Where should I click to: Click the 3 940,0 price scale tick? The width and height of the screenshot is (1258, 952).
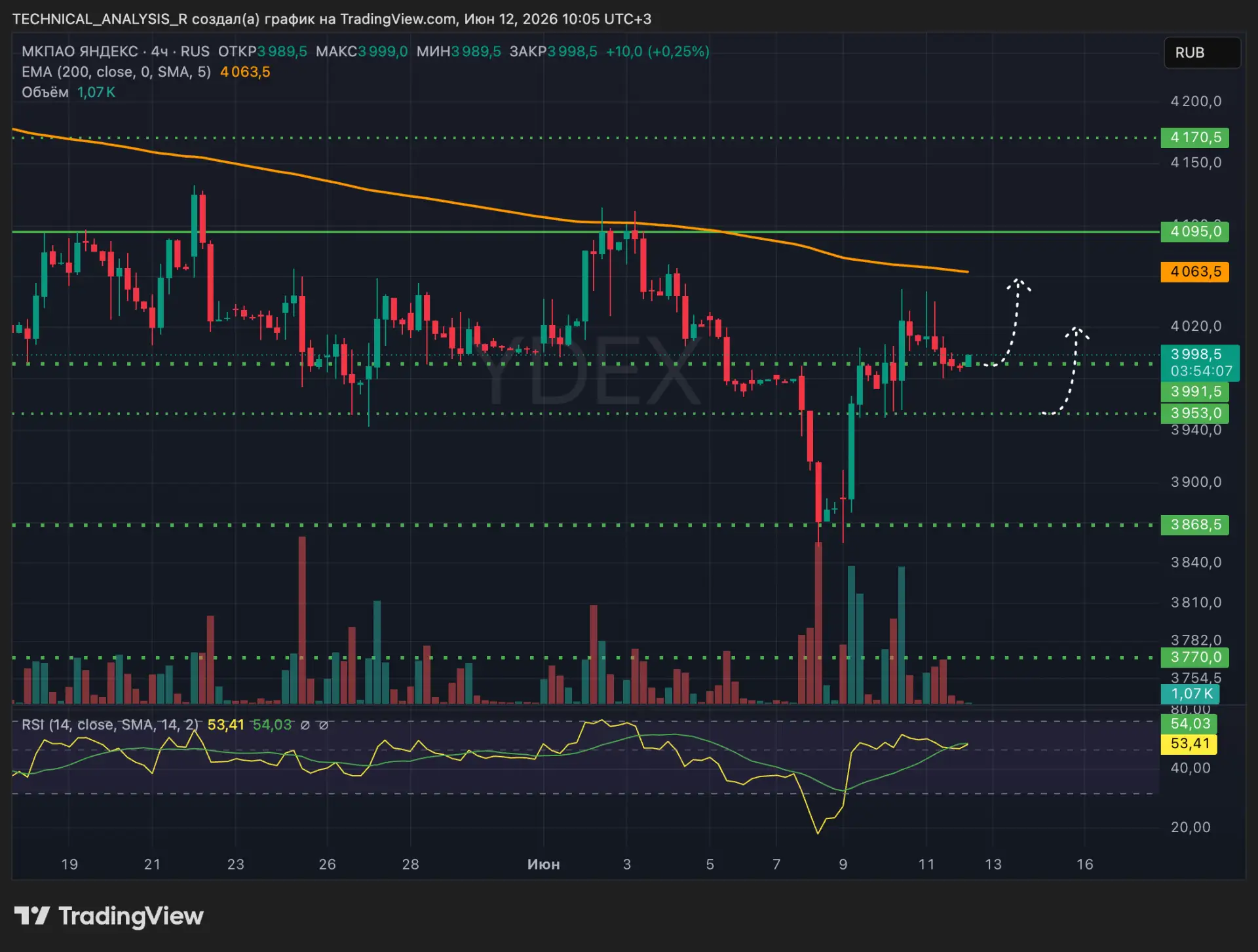click(1196, 430)
